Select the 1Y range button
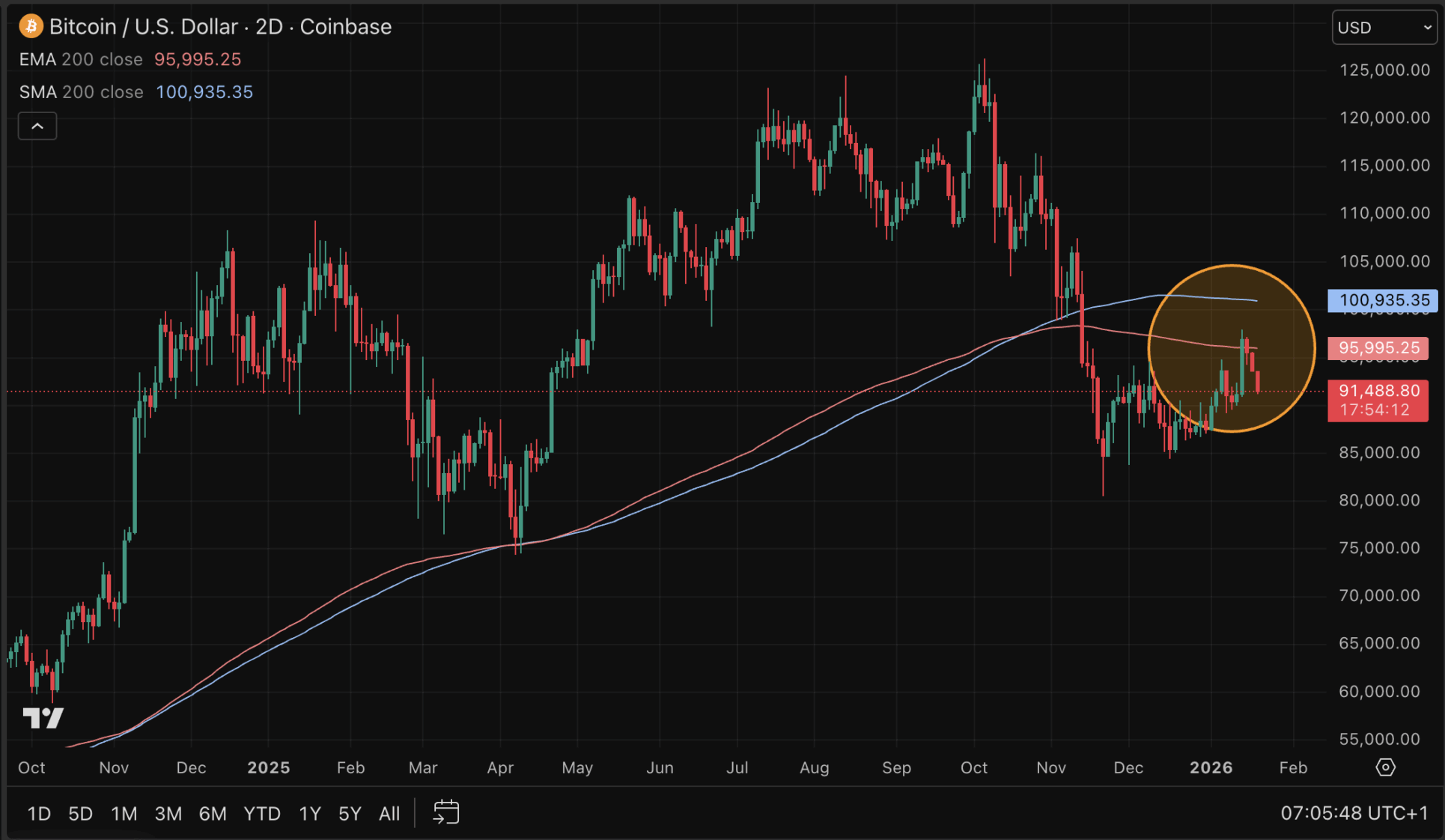The width and height of the screenshot is (1445, 840). 310,814
